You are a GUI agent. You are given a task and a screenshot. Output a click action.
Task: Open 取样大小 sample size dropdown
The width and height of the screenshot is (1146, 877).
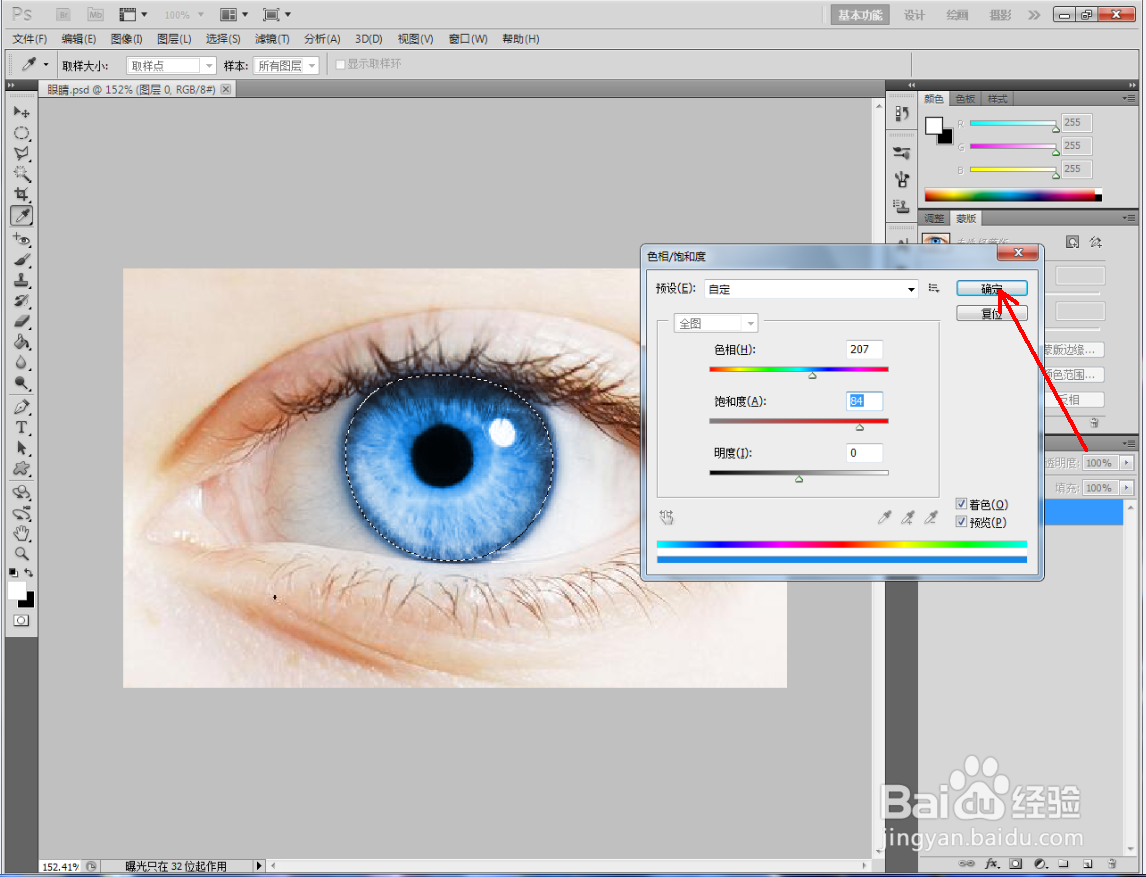pos(171,66)
